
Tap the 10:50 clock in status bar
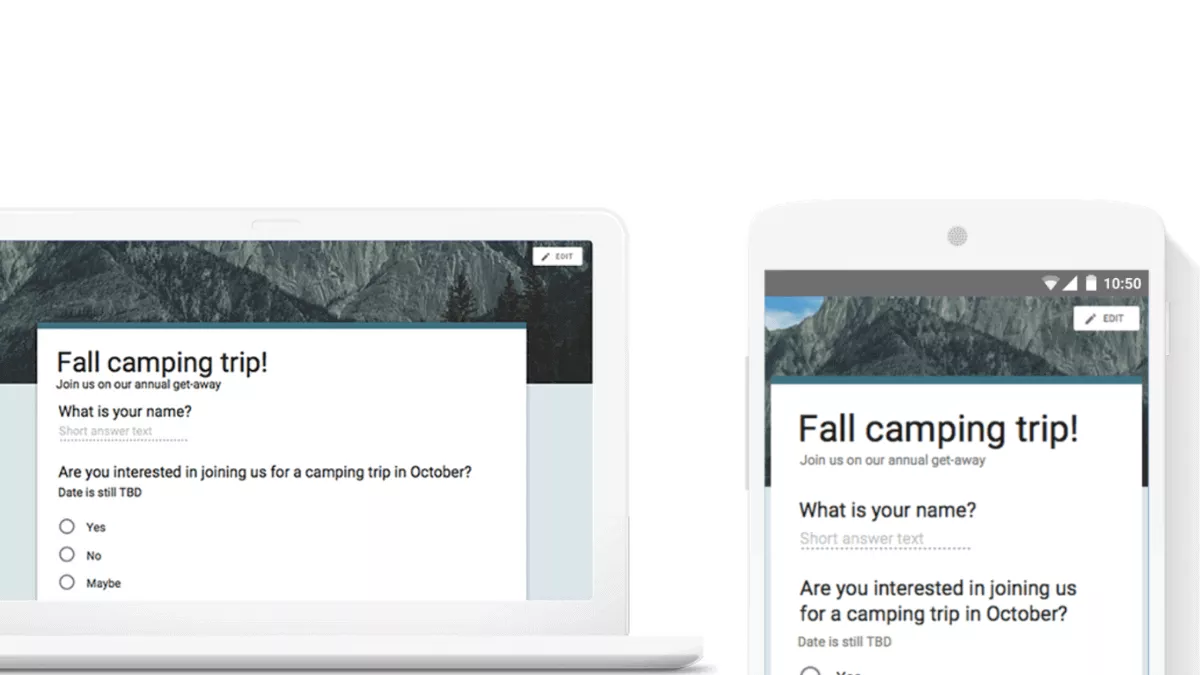tap(1122, 283)
